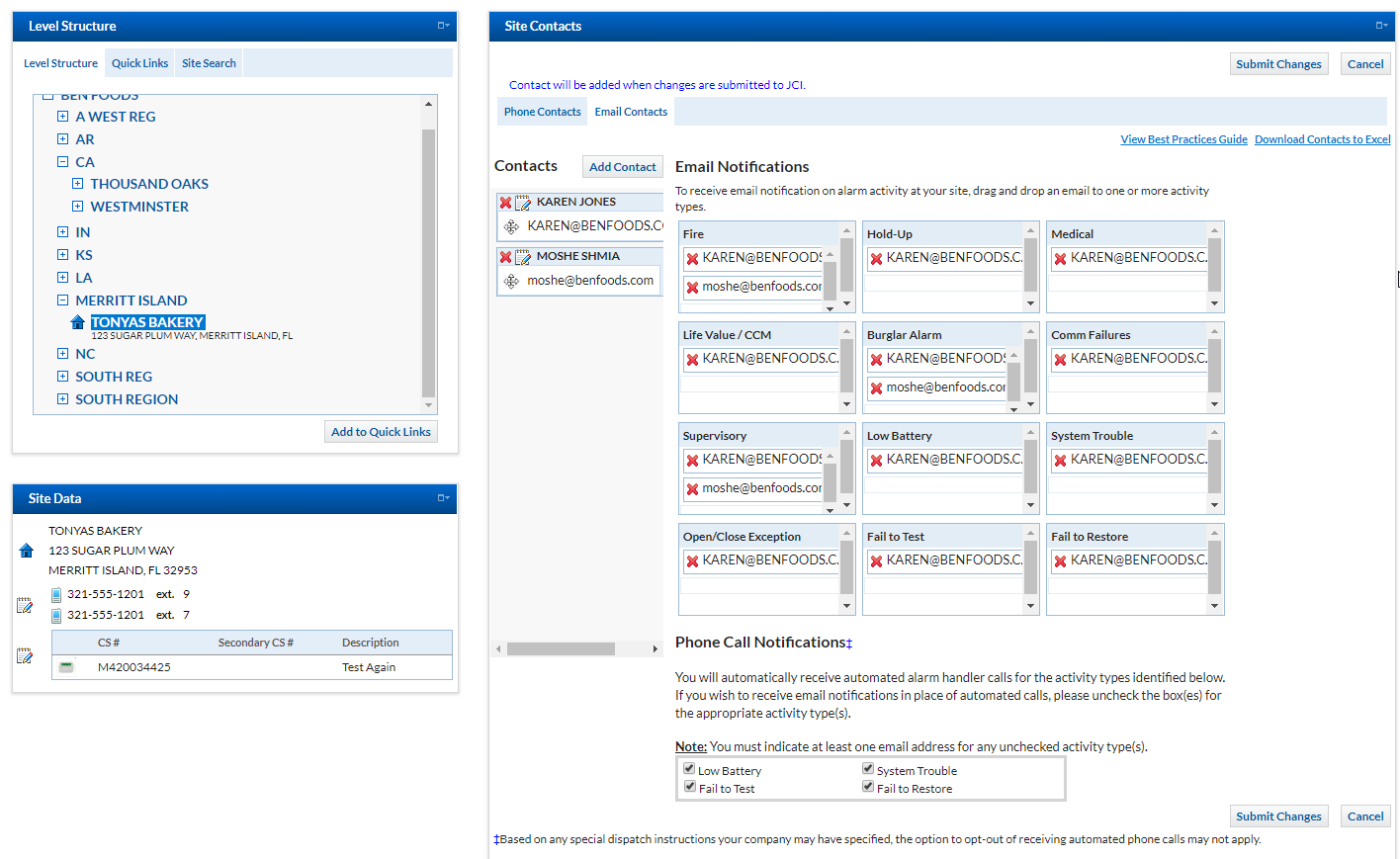Remove KAREN email from Low Battery notifications
Viewport: 1400px width, 859px height.
pyautogui.click(x=876, y=461)
